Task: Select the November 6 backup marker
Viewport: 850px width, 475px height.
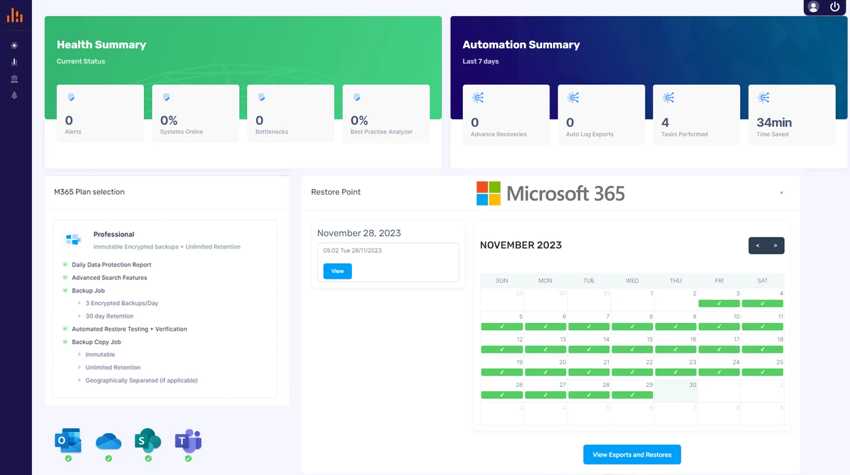Action: [545, 326]
